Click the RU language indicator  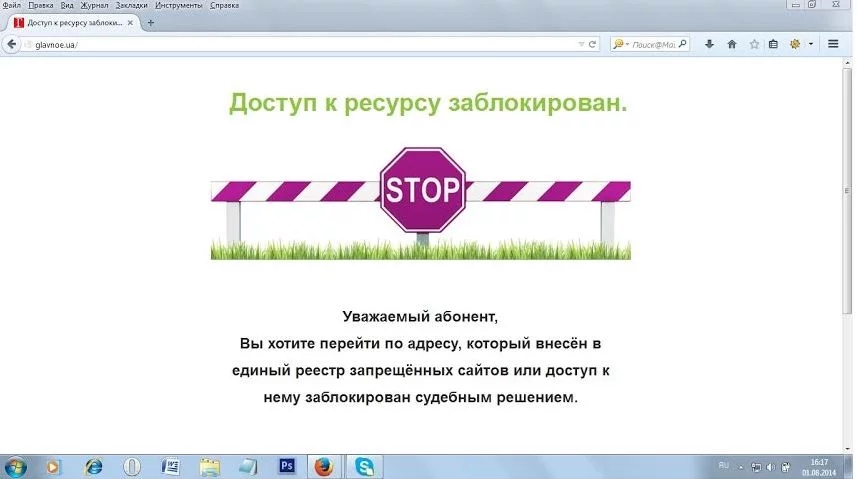pos(724,466)
